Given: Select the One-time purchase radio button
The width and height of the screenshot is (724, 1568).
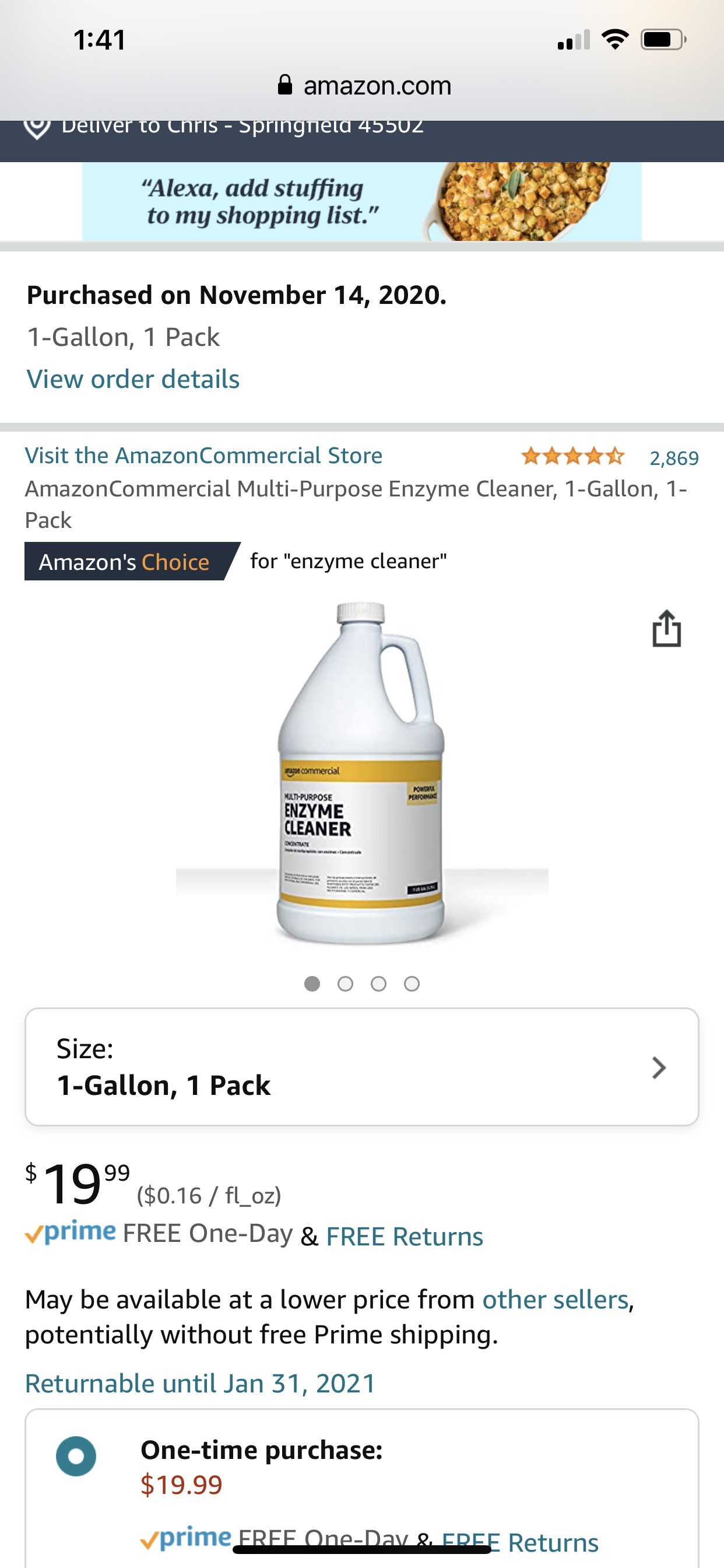Looking at the screenshot, I should point(76,1457).
